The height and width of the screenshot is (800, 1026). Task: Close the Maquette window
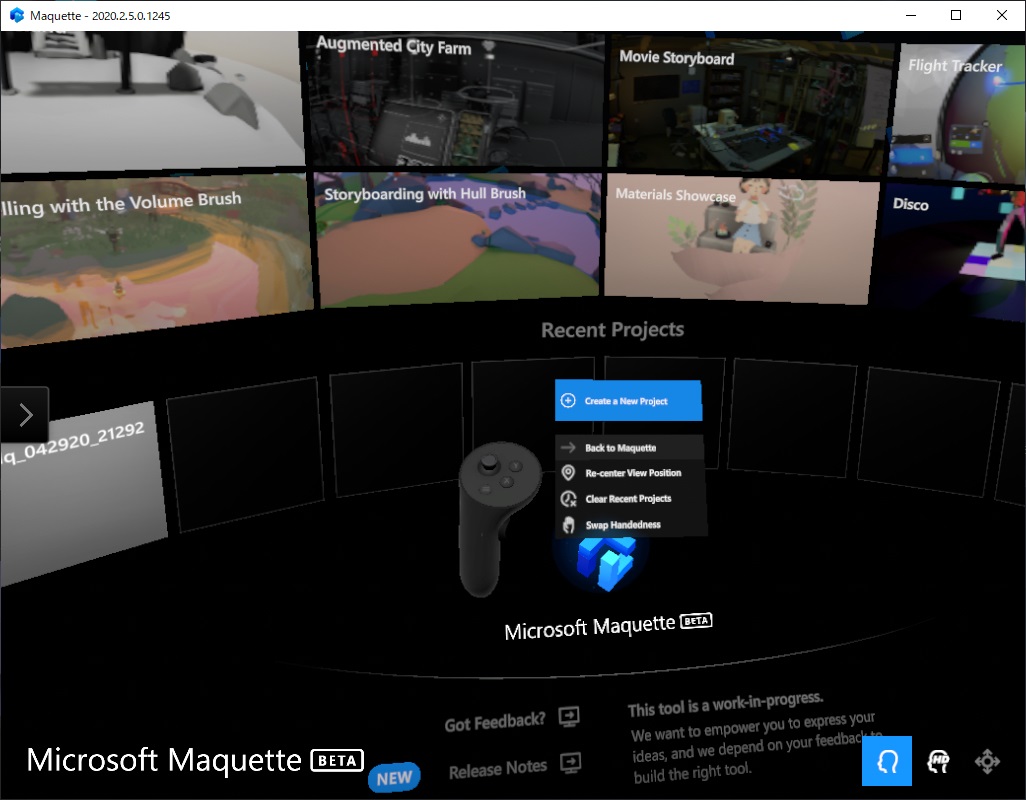(x=1002, y=15)
